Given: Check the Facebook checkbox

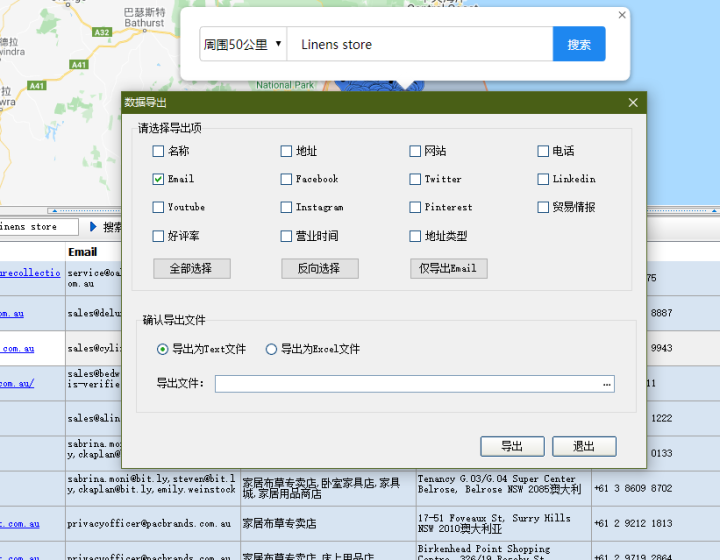Looking at the screenshot, I should (x=286, y=179).
